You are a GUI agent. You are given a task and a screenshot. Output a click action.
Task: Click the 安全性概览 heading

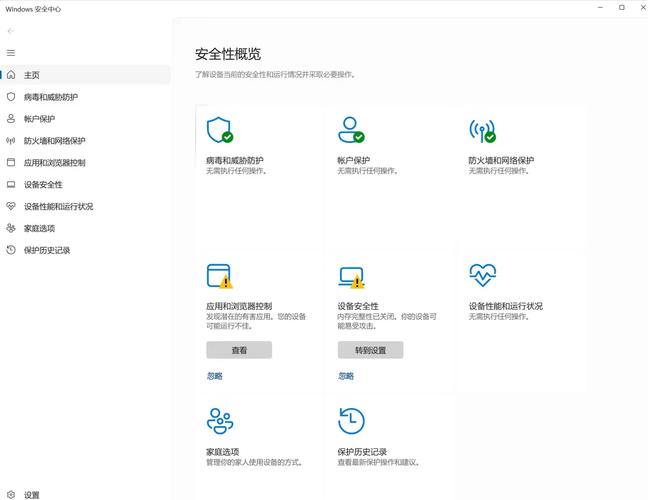(228, 54)
